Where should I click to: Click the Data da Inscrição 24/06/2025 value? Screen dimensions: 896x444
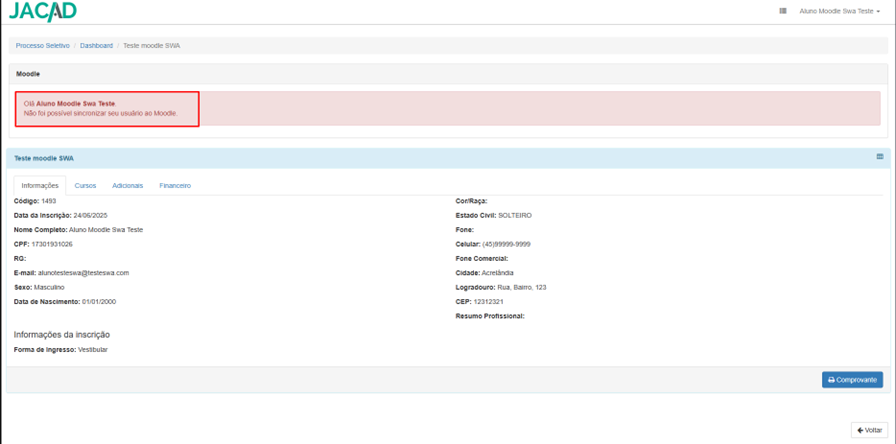click(90, 215)
